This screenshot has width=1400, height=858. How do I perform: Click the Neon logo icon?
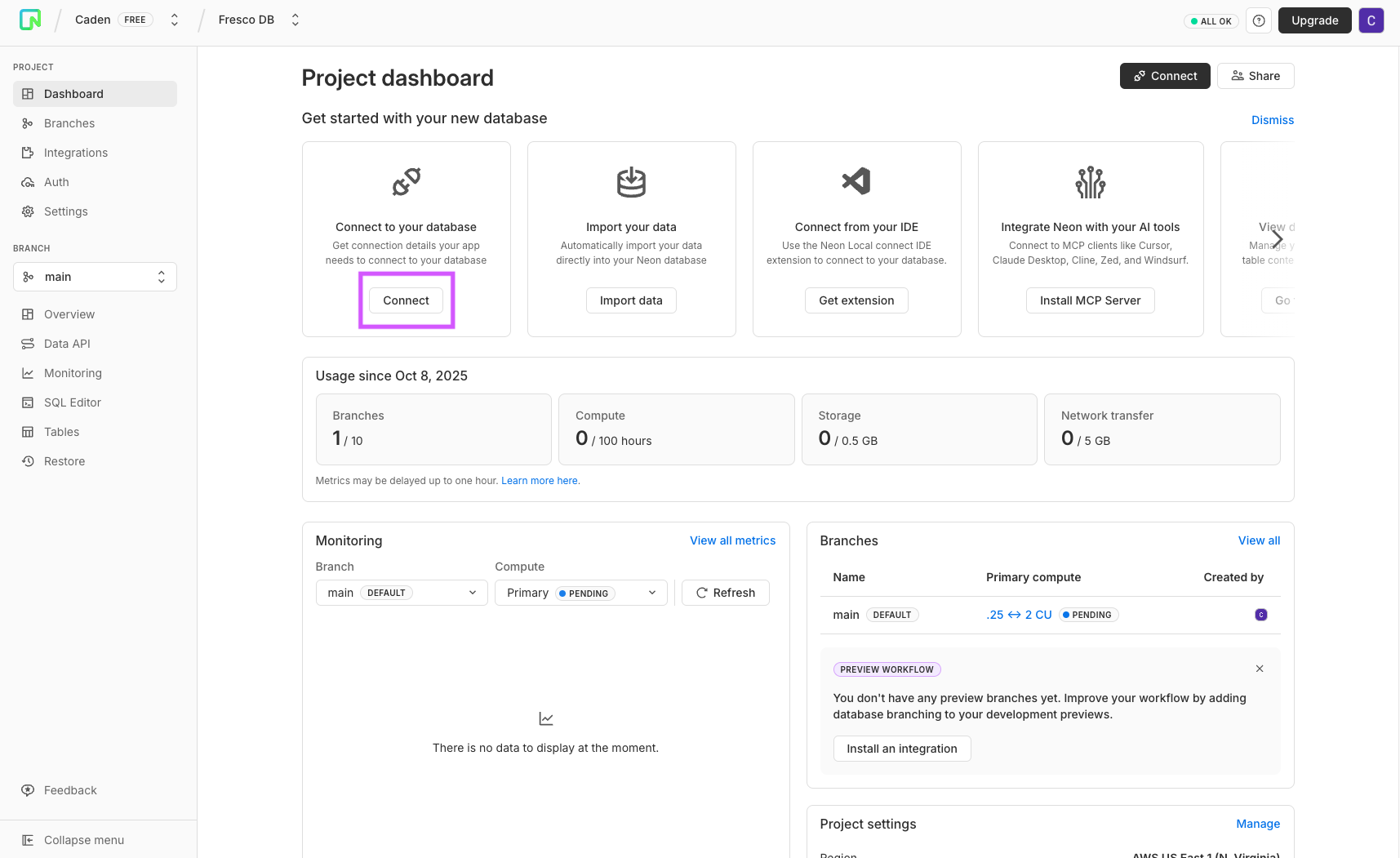(30, 20)
